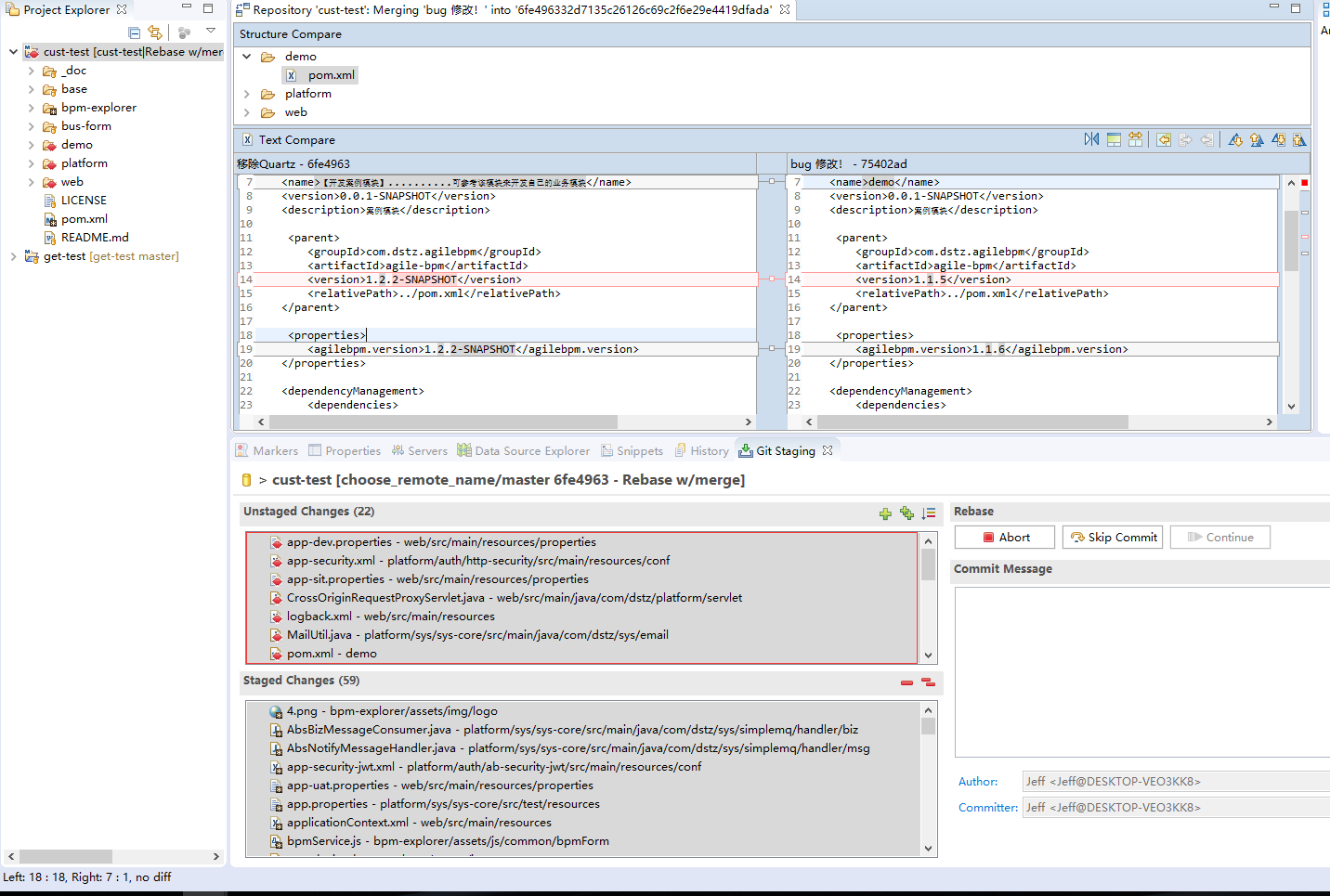Go to next difference in Text Compare
Image resolution: width=1330 pixels, height=896 pixels.
(x=1235, y=139)
